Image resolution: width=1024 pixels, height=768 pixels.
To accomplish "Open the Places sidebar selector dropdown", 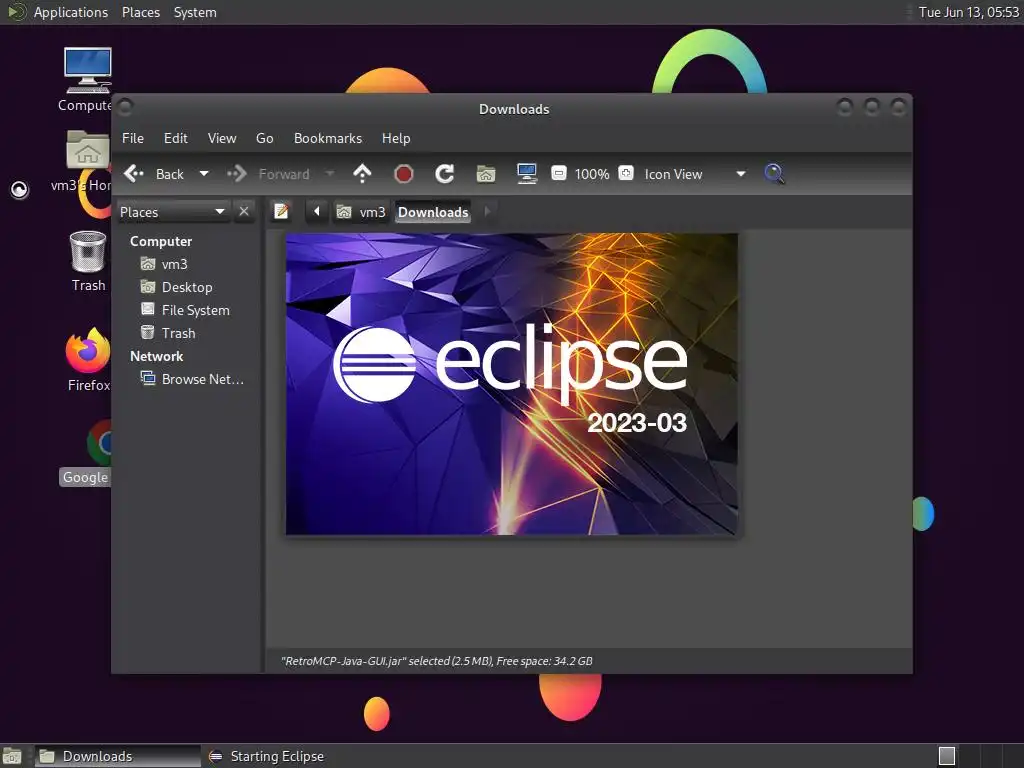I will coord(172,212).
